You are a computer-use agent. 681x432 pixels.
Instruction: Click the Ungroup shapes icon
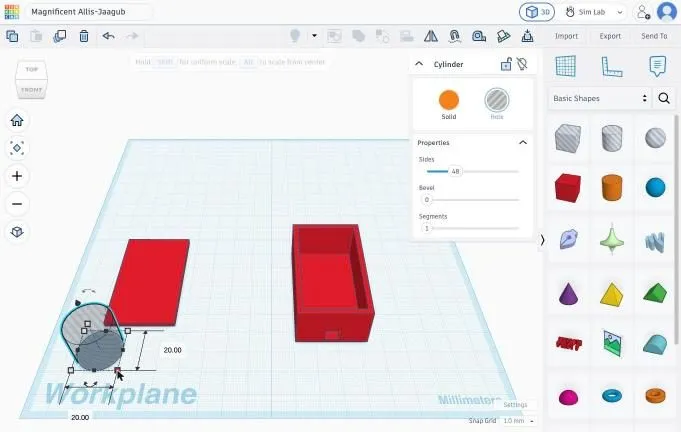[358, 36]
